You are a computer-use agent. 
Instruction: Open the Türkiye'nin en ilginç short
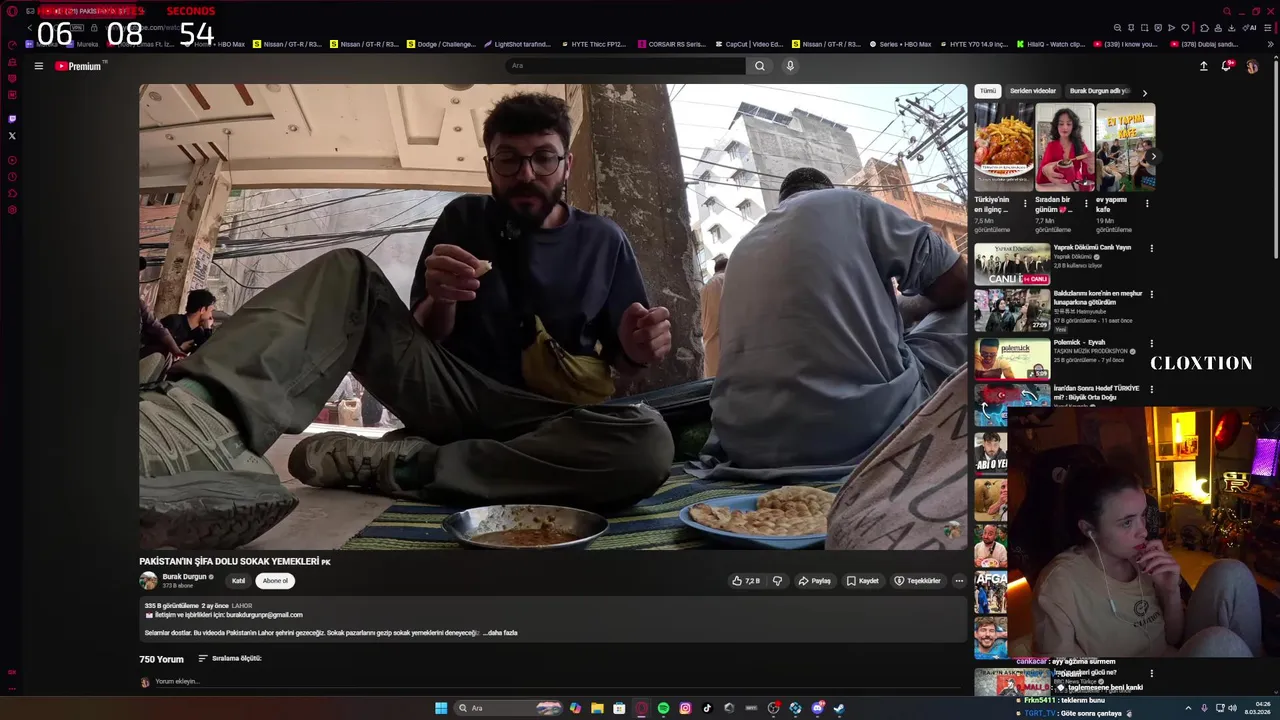pyautogui.click(x=1004, y=147)
